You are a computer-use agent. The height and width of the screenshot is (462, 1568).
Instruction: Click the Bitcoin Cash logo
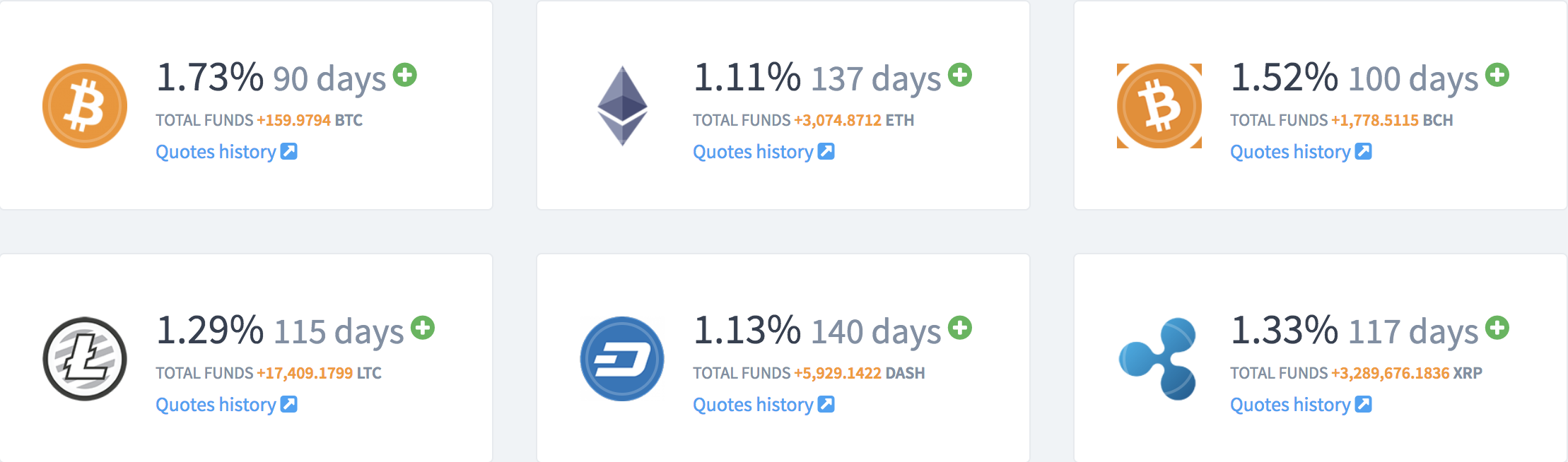(1159, 106)
